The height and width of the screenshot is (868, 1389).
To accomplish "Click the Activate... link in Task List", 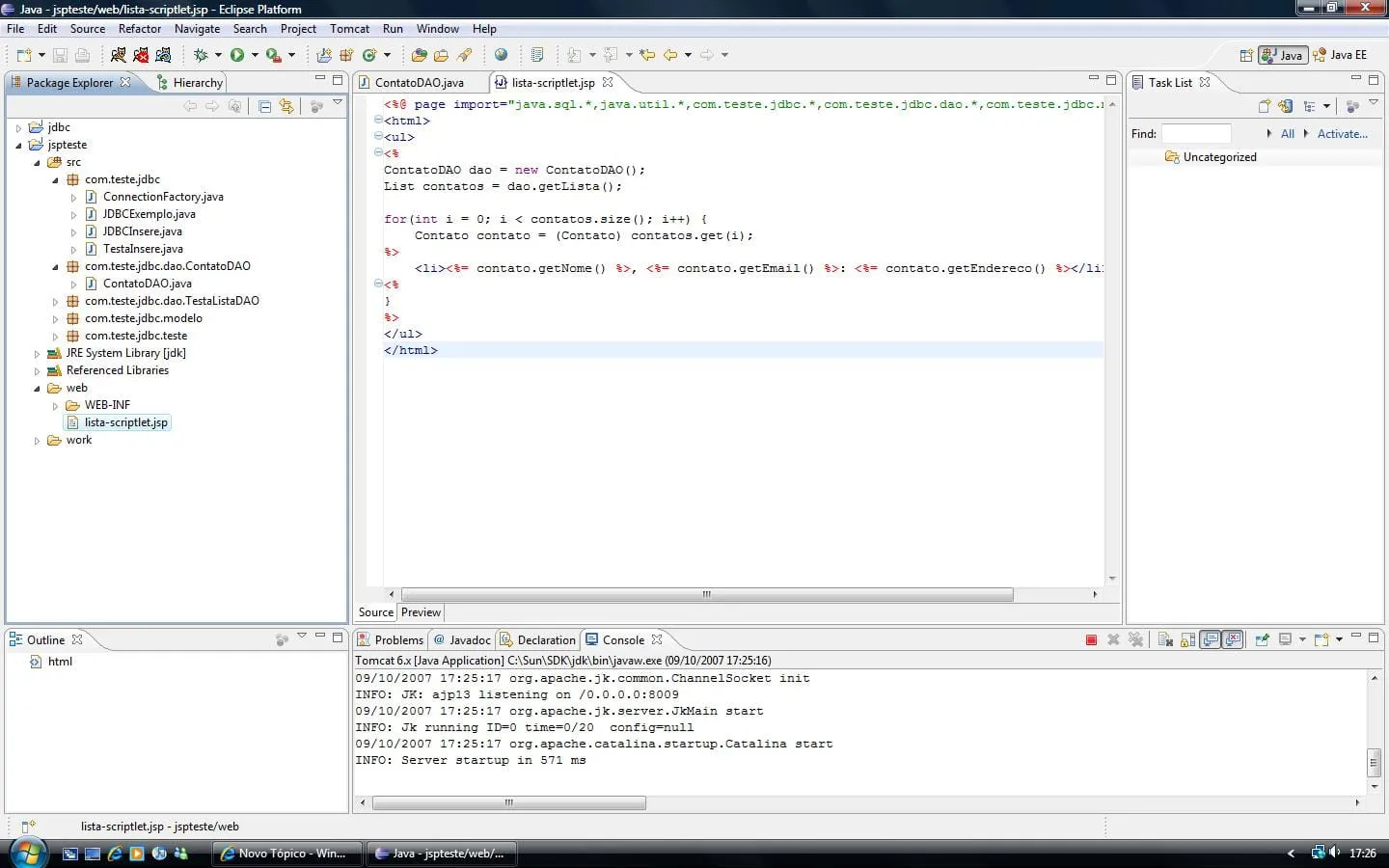I will 1342,134.
